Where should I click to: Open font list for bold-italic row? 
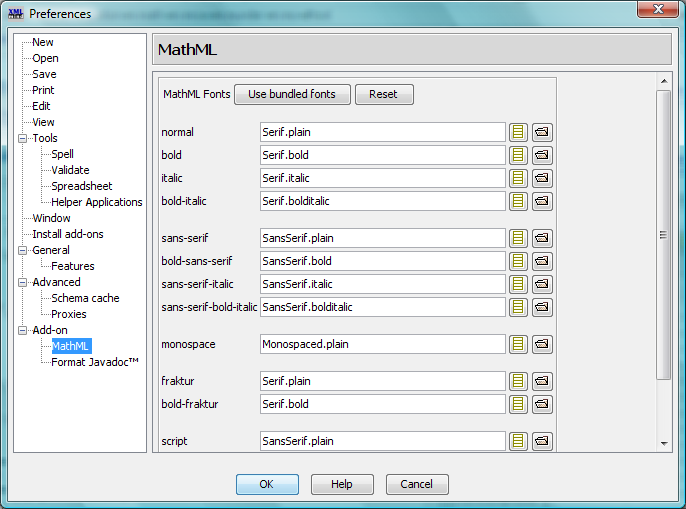pyautogui.click(x=518, y=201)
